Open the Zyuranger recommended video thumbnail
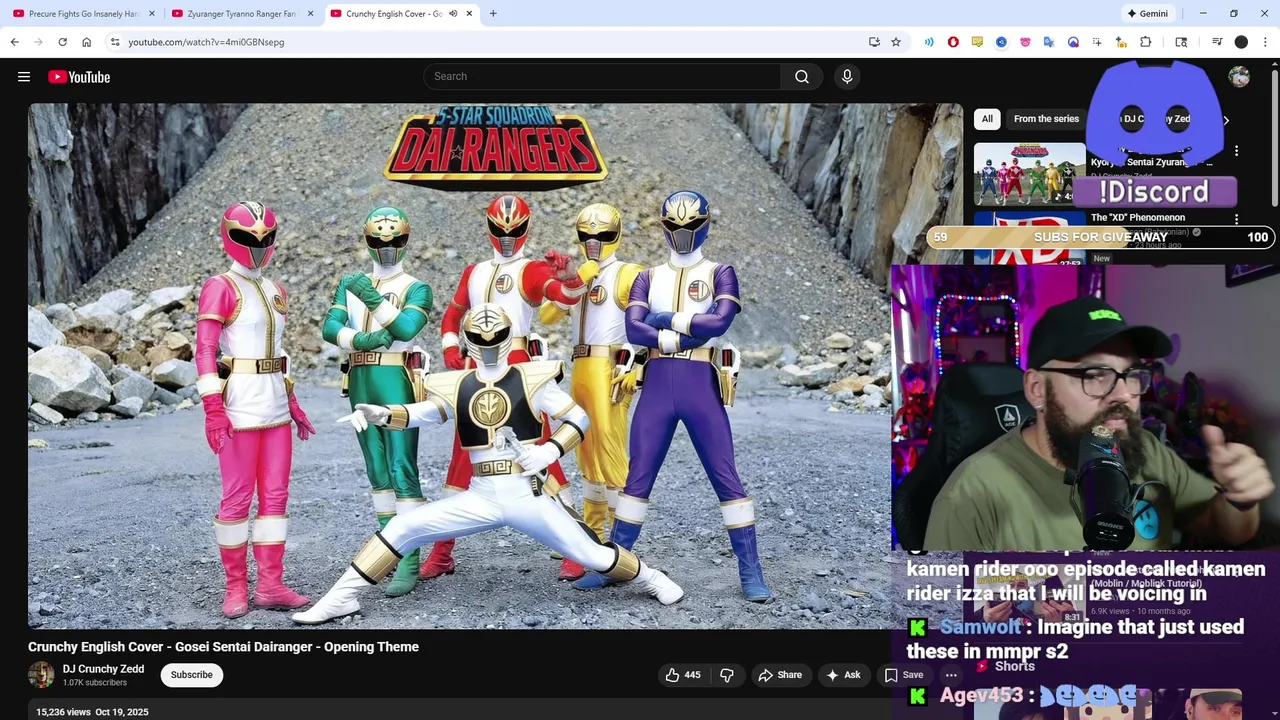Viewport: 1280px width, 720px height. pos(1029,174)
